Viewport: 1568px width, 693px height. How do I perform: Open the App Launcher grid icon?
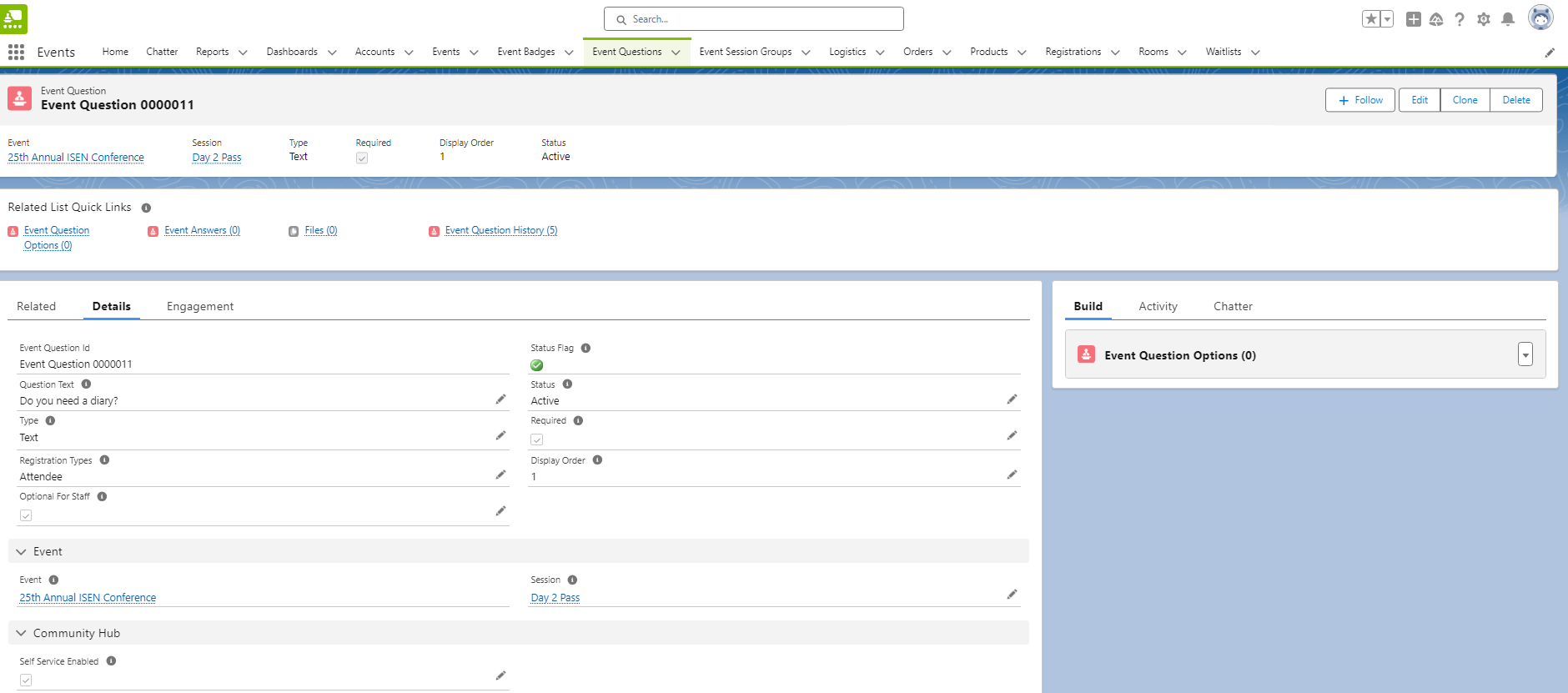[x=16, y=52]
